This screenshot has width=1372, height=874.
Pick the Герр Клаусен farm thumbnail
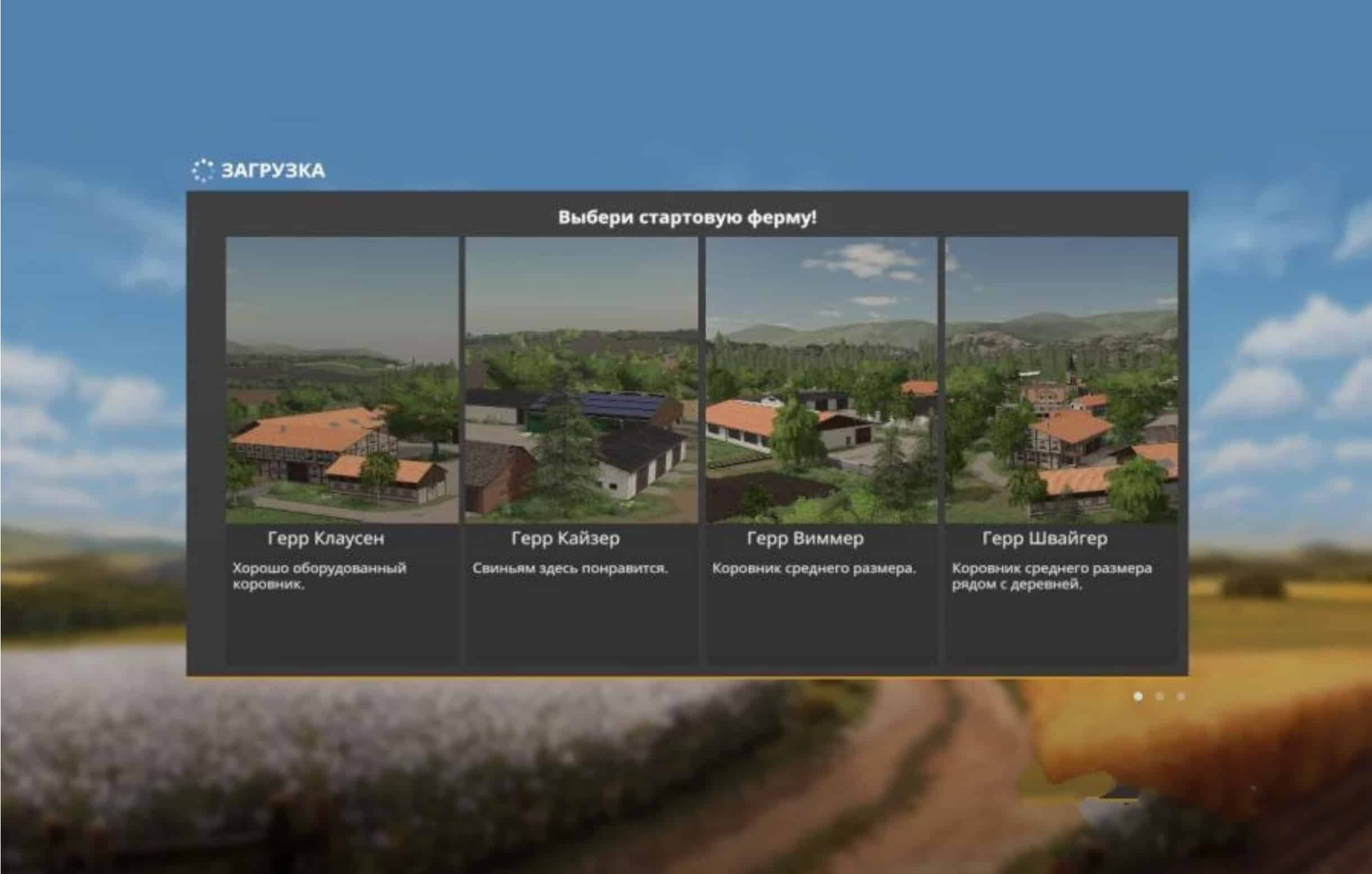coord(342,380)
